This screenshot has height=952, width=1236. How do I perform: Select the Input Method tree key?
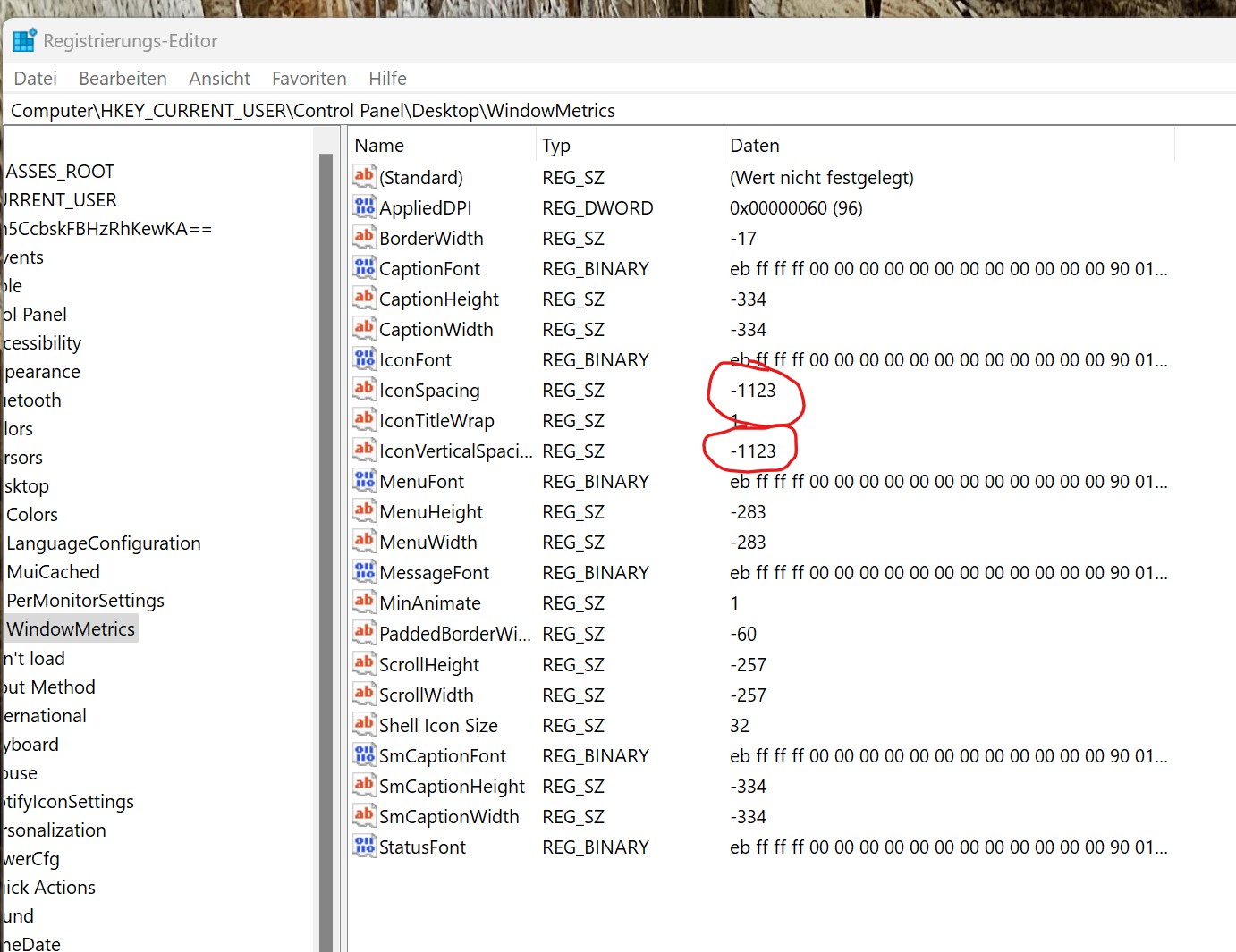pos(48,687)
